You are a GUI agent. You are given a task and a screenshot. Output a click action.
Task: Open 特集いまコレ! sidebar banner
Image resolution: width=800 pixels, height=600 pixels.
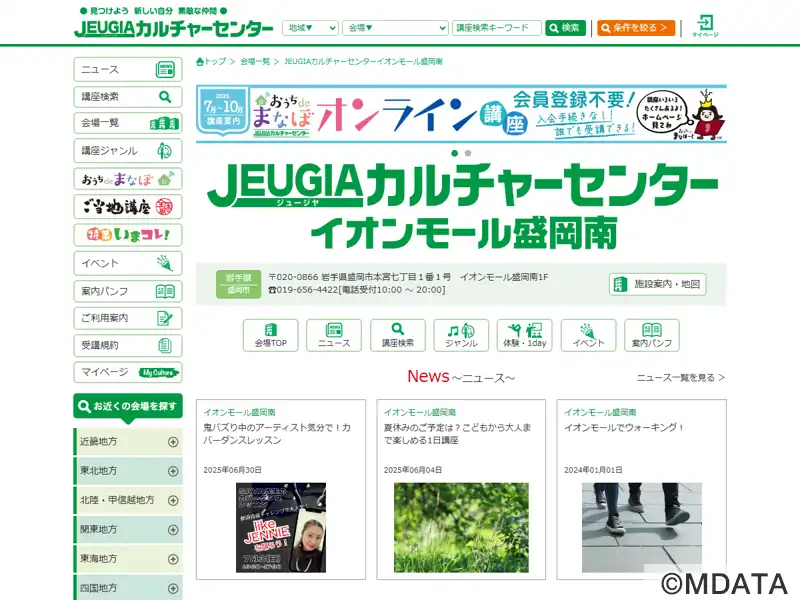coord(128,235)
